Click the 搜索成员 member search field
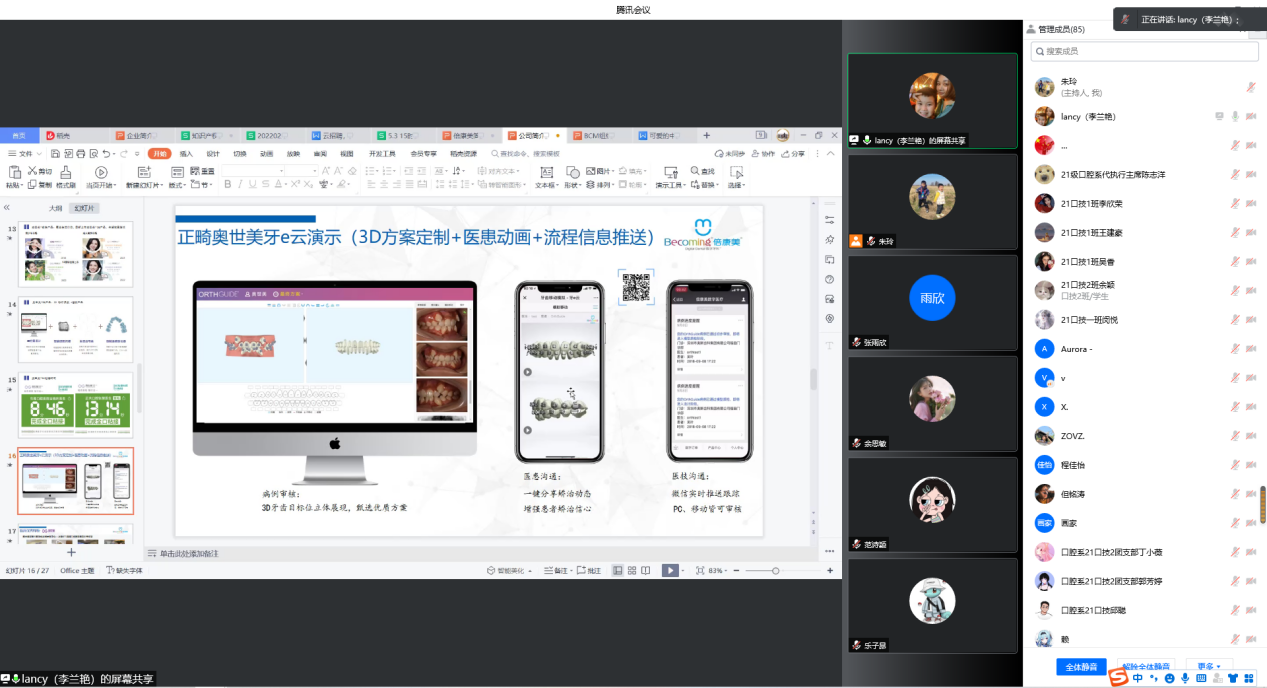The height and width of the screenshot is (688, 1267). click(1144, 51)
